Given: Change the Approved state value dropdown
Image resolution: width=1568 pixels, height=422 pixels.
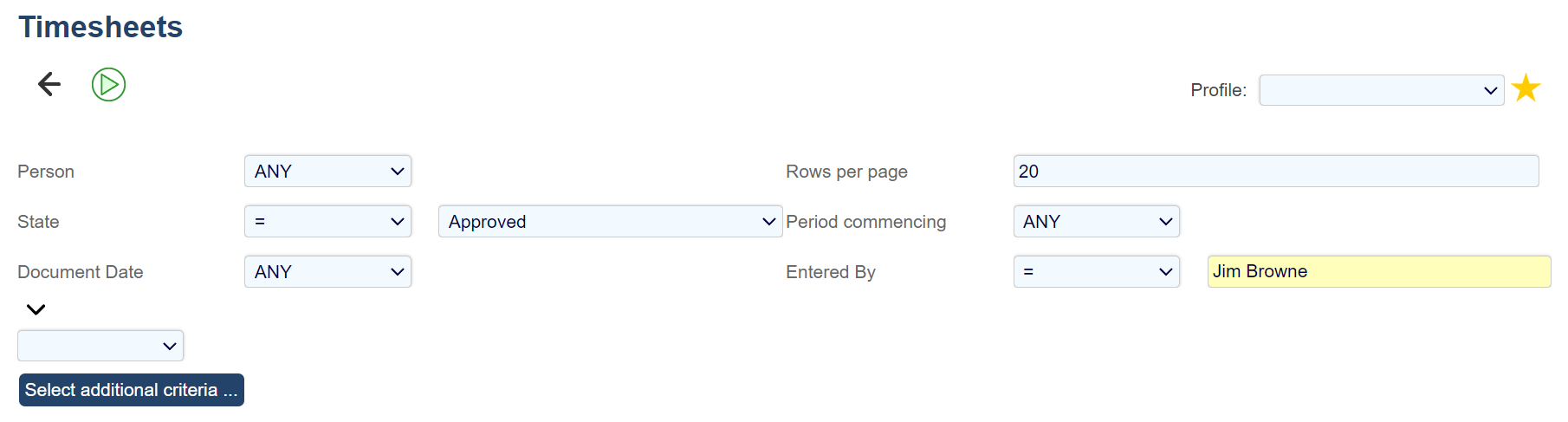Looking at the screenshot, I should [x=610, y=222].
